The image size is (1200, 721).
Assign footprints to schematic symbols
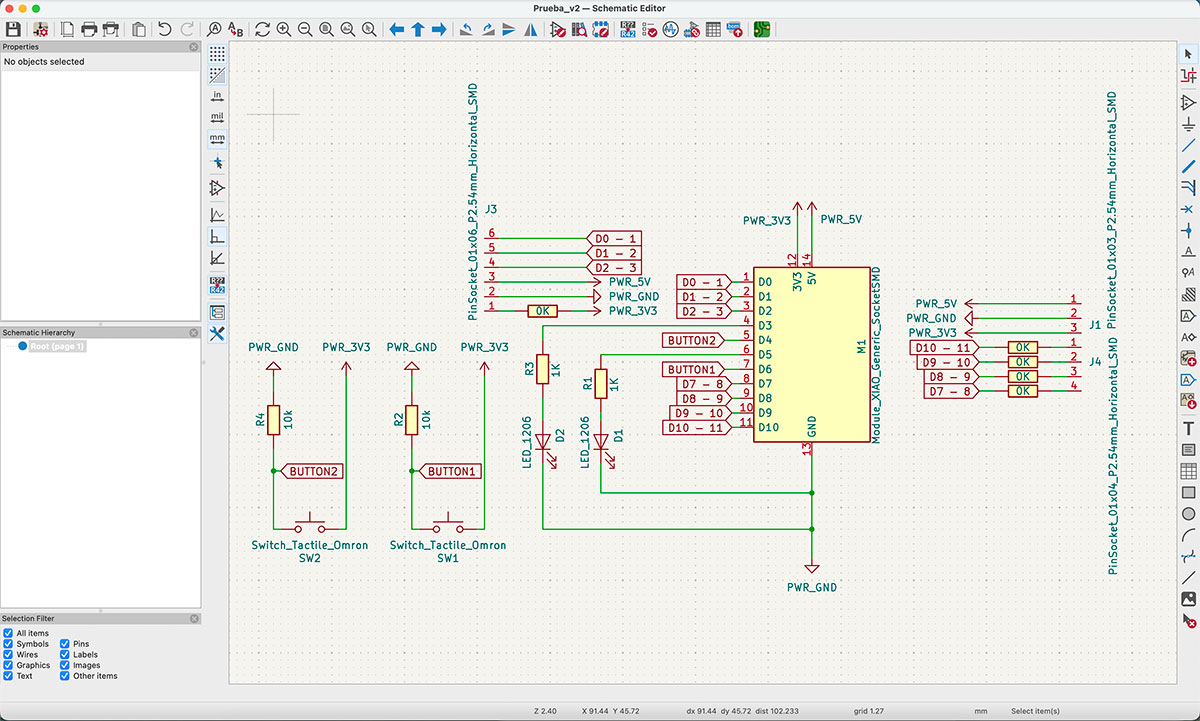tap(691, 29)
